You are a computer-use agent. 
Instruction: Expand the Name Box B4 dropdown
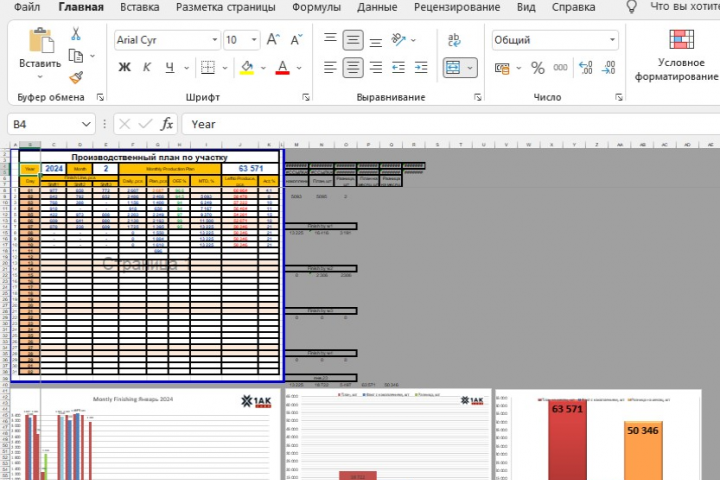tap(86, 124)
